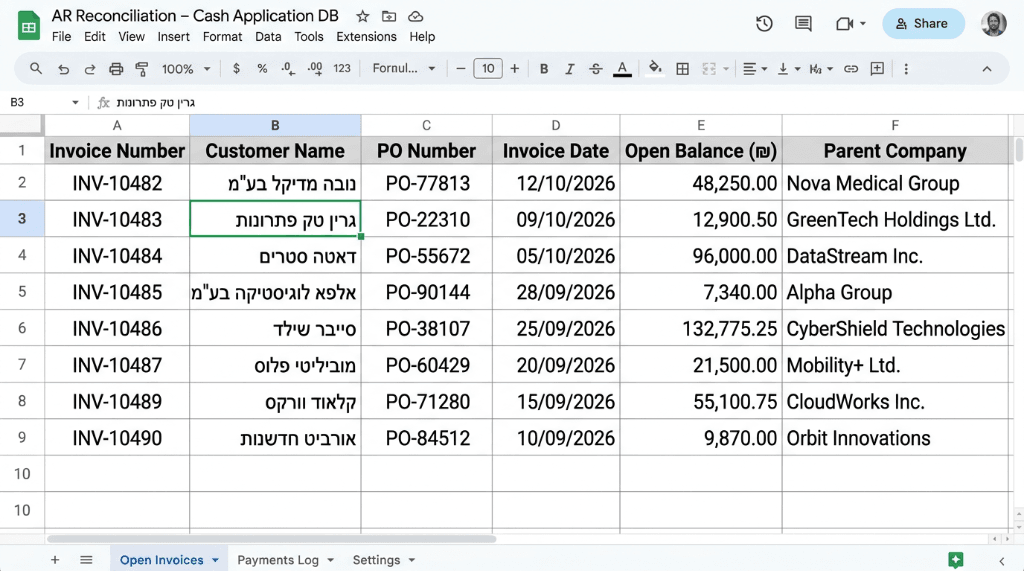Decrease decimal places
The width and height of the screenshot is (1024, 571).
coord(288,69)
